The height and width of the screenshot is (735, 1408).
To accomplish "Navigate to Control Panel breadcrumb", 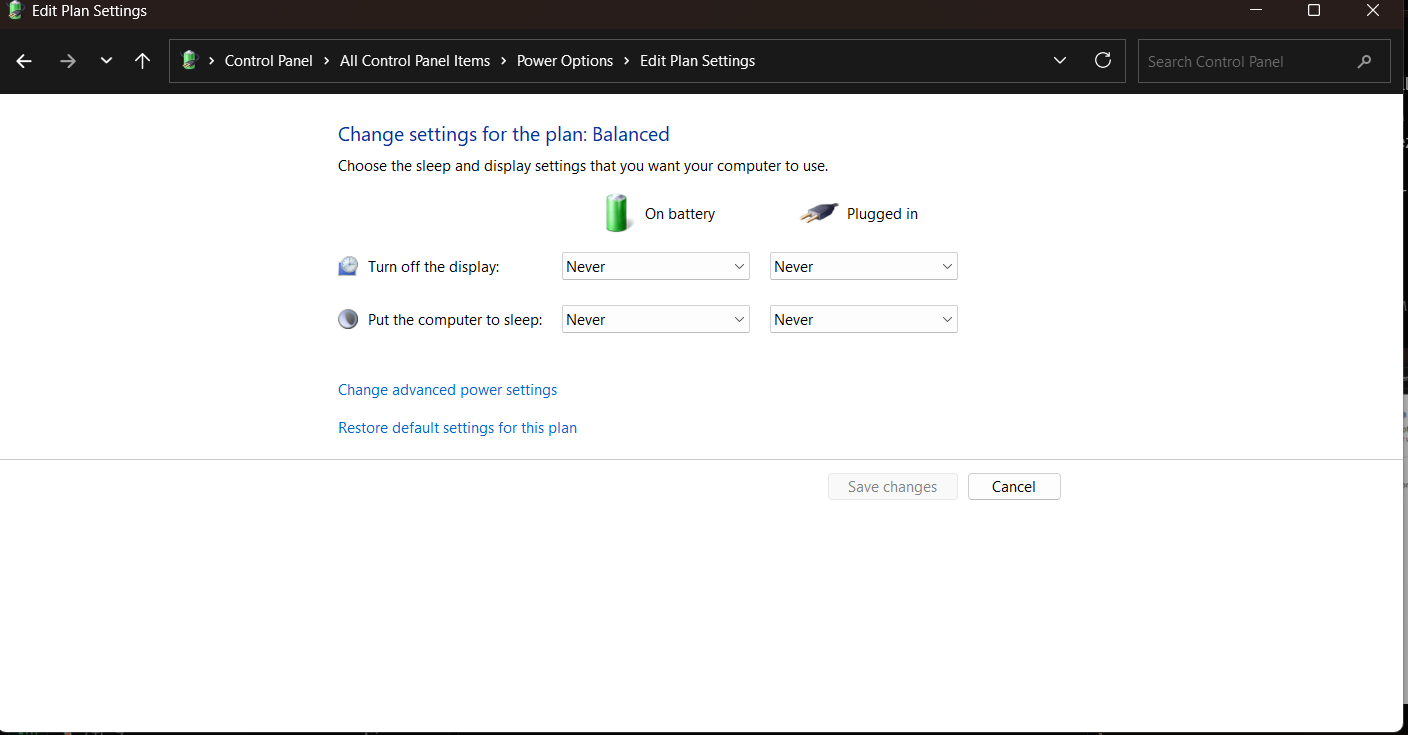I will coord(269,61).
